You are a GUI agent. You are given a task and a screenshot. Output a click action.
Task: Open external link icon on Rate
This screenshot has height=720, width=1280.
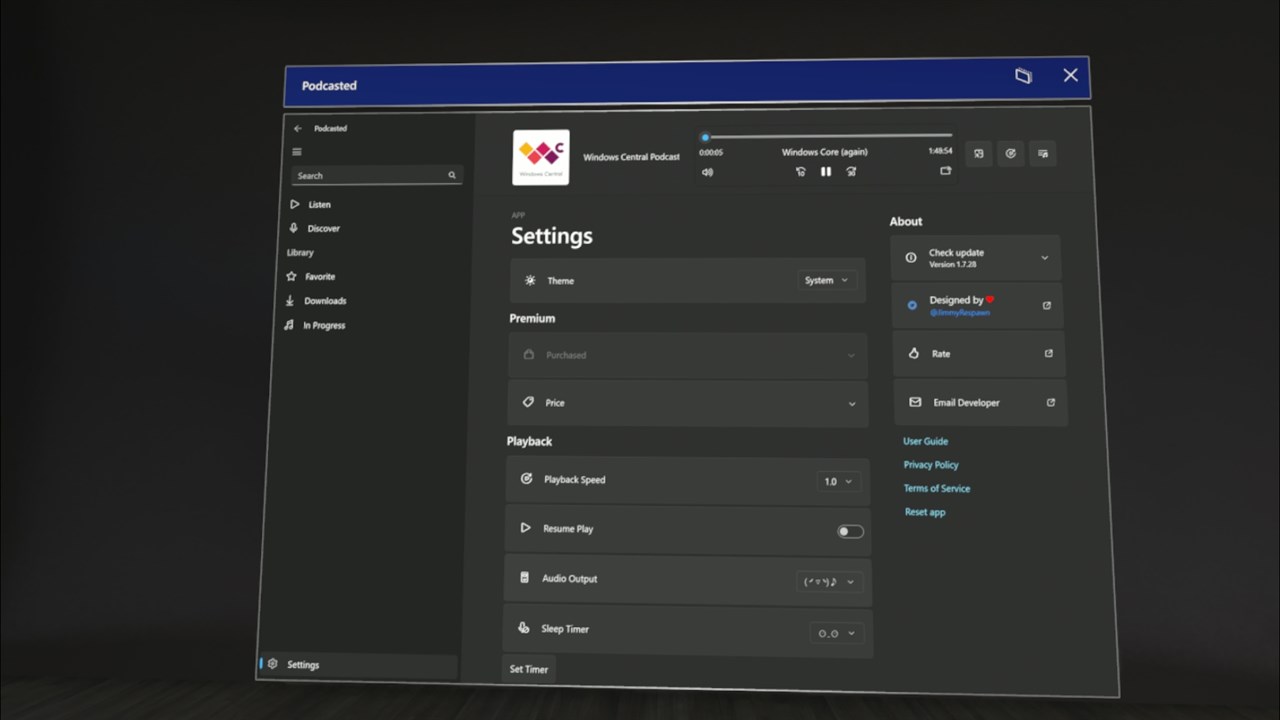click(1049, 353)
